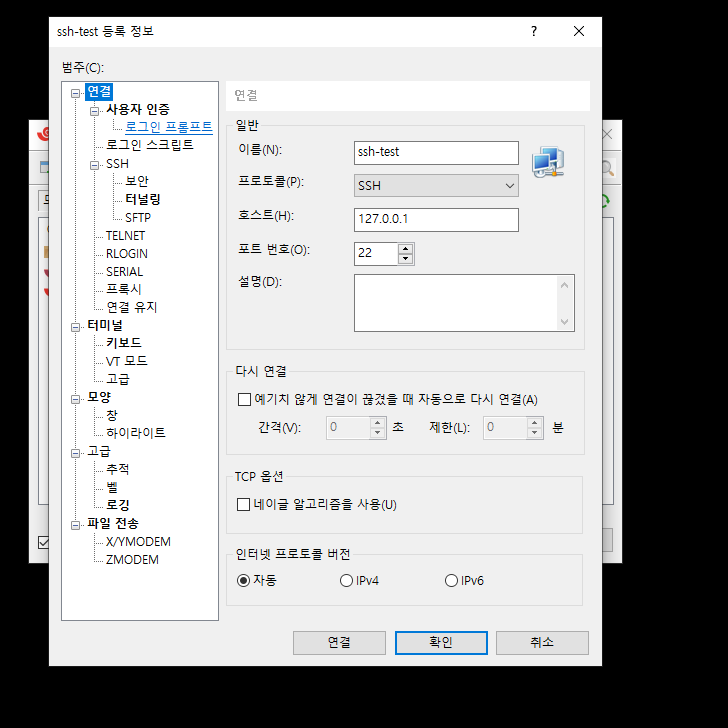Click the 포트 번호 field showing 22
Image resolution: width=728 pixels, height=728 pixels.
pyautogui.click(x=376, y=254)
